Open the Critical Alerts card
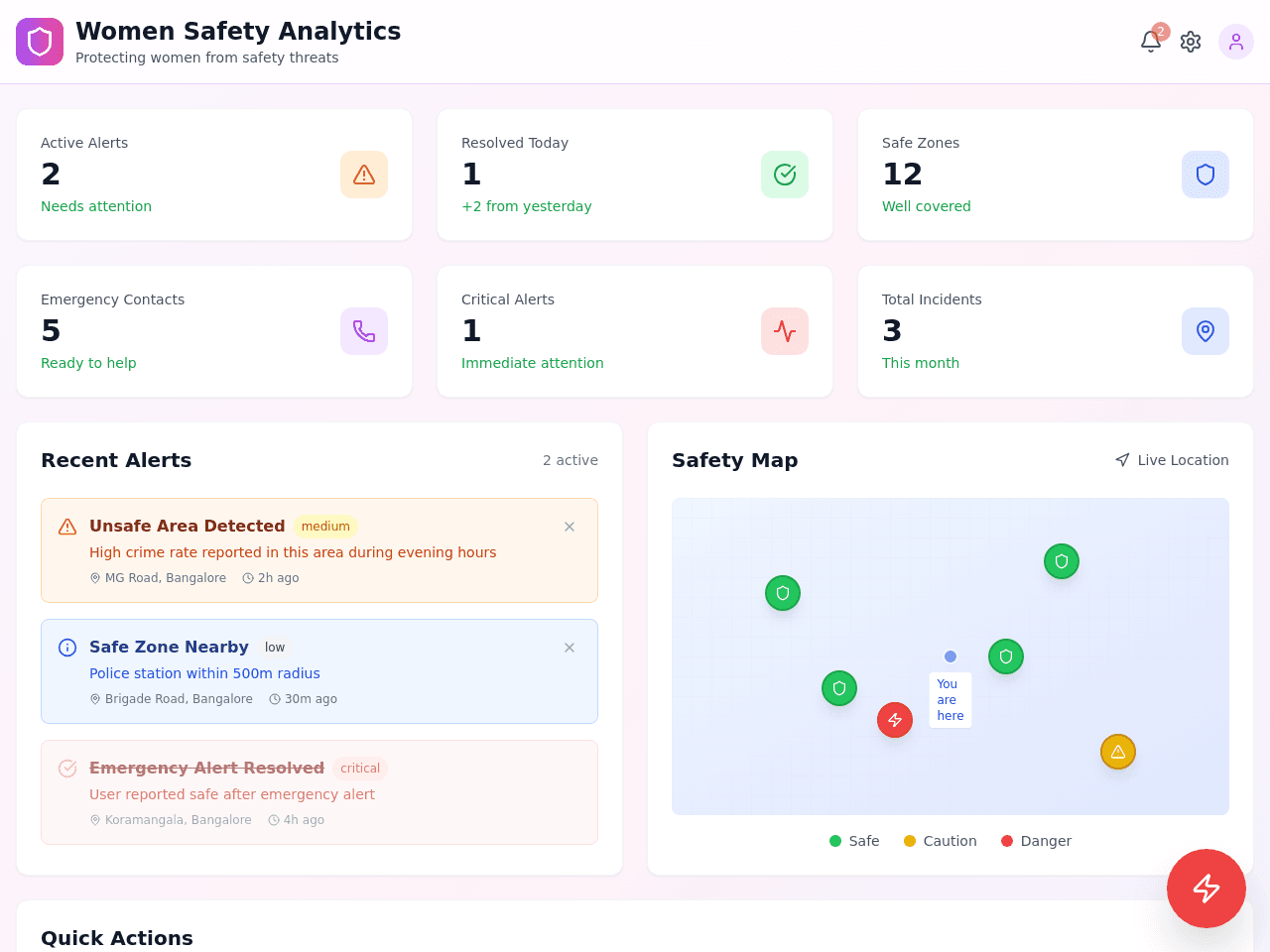 click(x=635, y=331)
